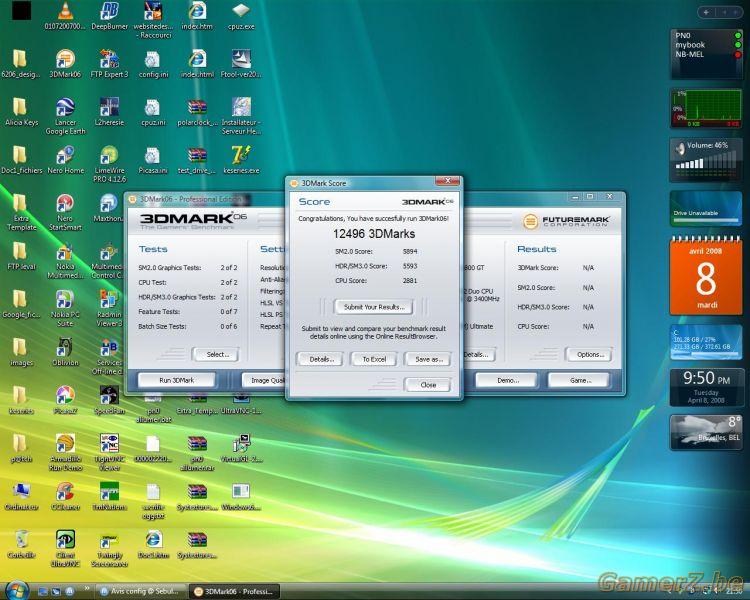Click Run 3DMark in main window
The image size is (750, 600).
pos(176,380)
